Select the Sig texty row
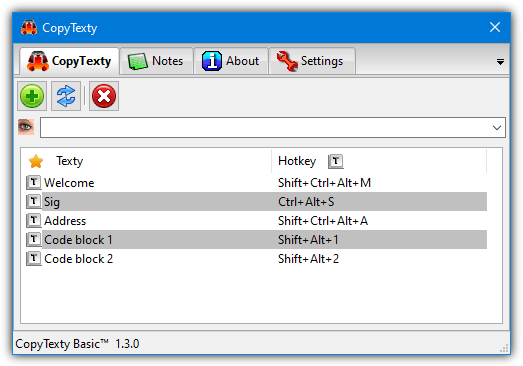523x366 pixels. tap(256, 202)
